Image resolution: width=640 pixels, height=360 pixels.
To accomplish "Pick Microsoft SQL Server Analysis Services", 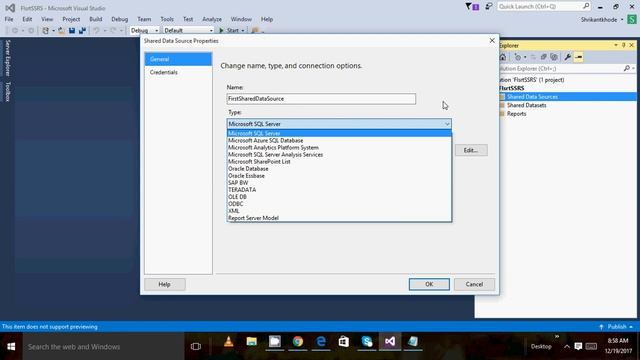I will [339, 155].
